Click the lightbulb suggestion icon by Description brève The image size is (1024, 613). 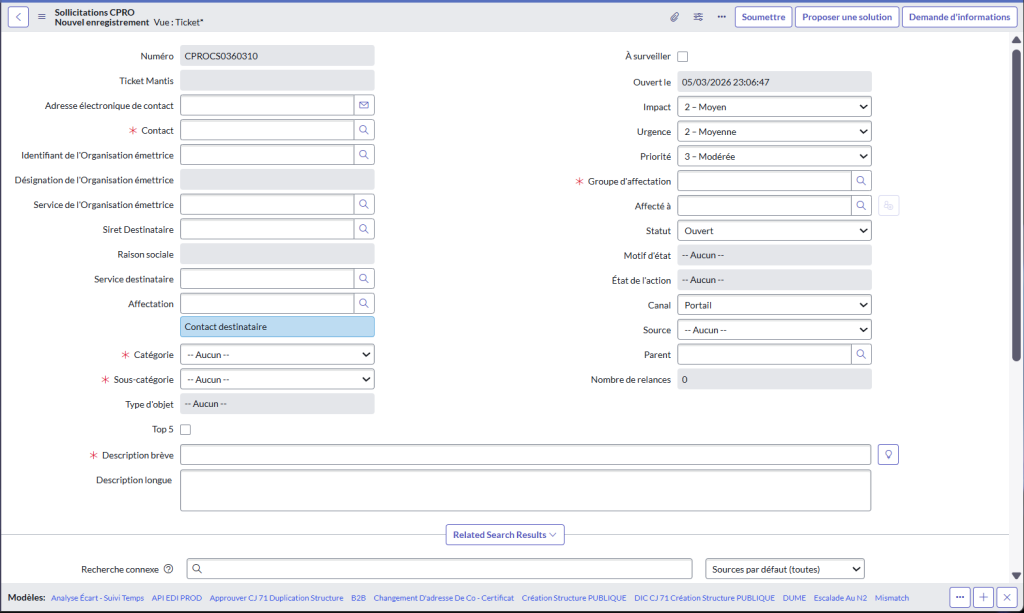pyautogui.click(x=888, y=454)
